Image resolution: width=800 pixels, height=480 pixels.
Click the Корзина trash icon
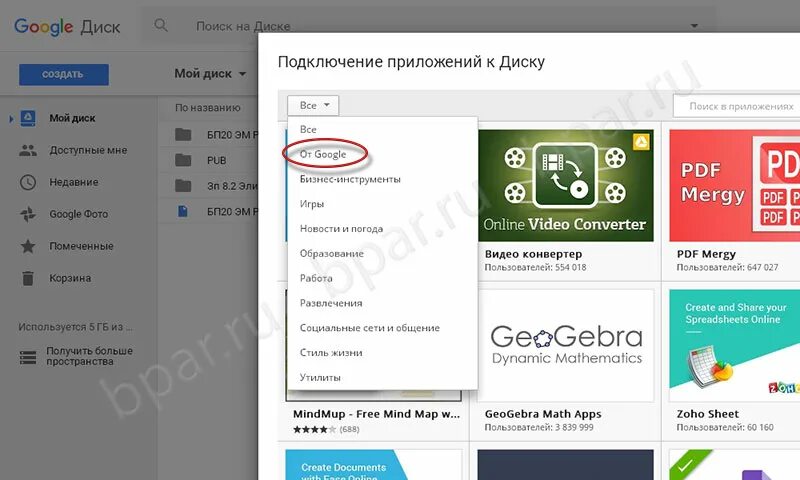pyautogui.click(x=28, y=278)
